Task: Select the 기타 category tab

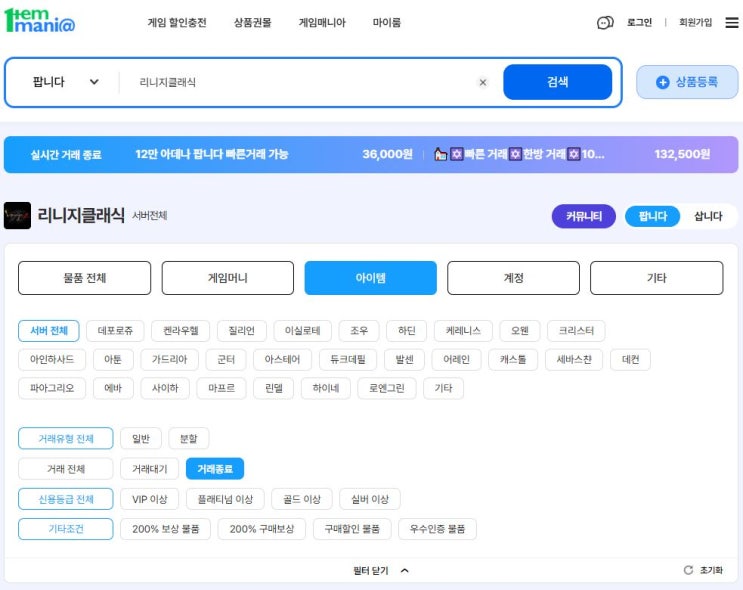Action: pyautogui.click(x=656, y=278)
